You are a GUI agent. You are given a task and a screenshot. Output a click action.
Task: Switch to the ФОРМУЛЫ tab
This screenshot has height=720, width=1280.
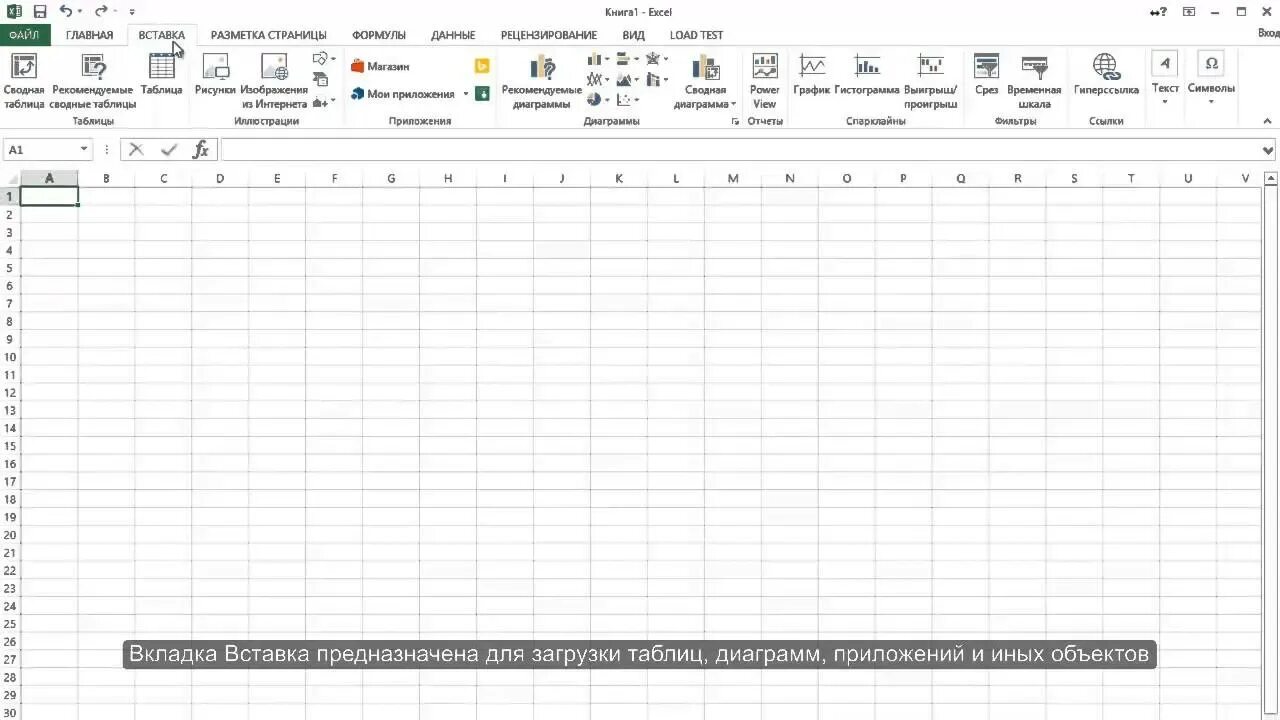pos(379,35)
